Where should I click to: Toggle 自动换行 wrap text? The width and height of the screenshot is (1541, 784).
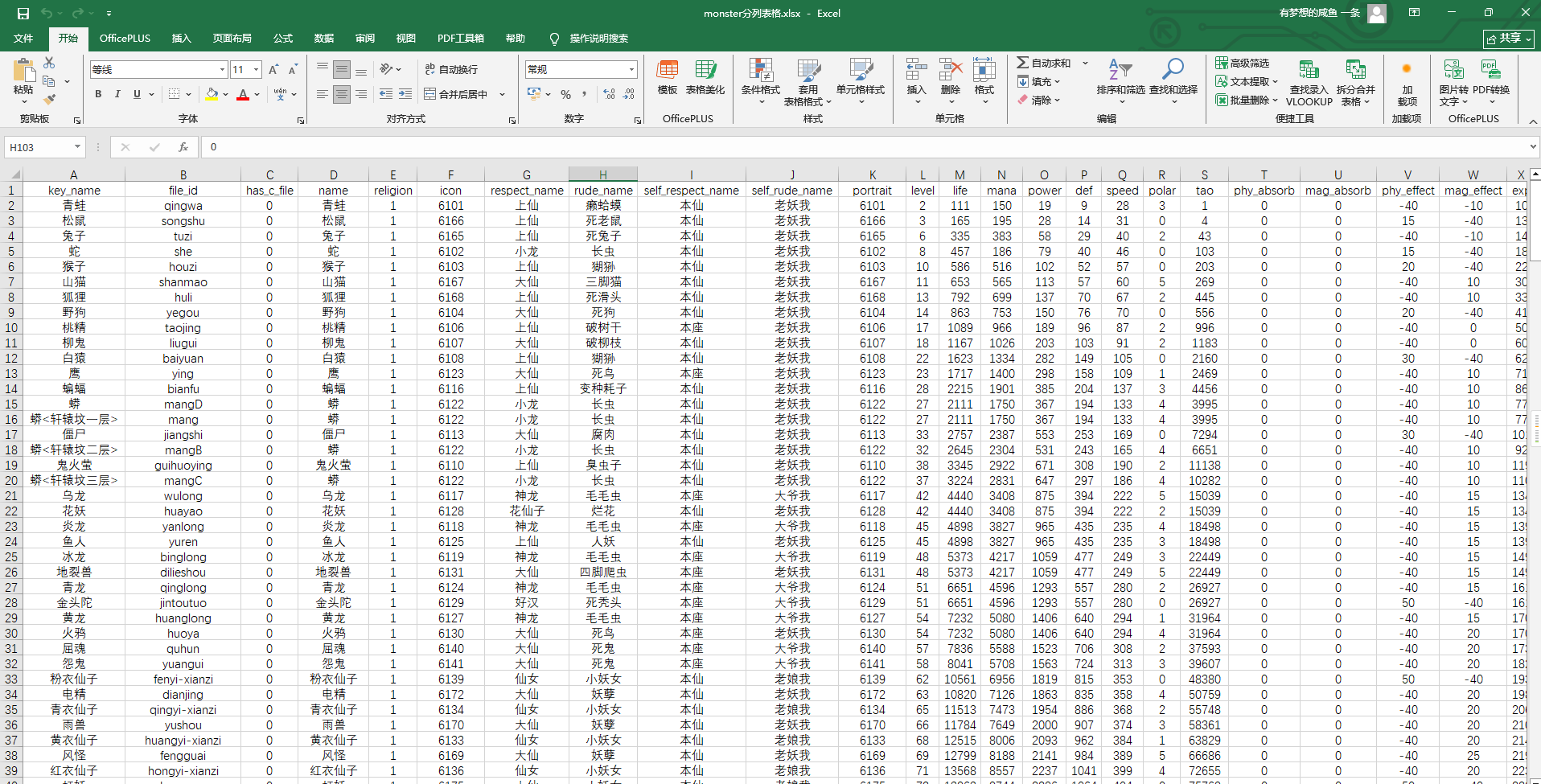coord(451,70)
